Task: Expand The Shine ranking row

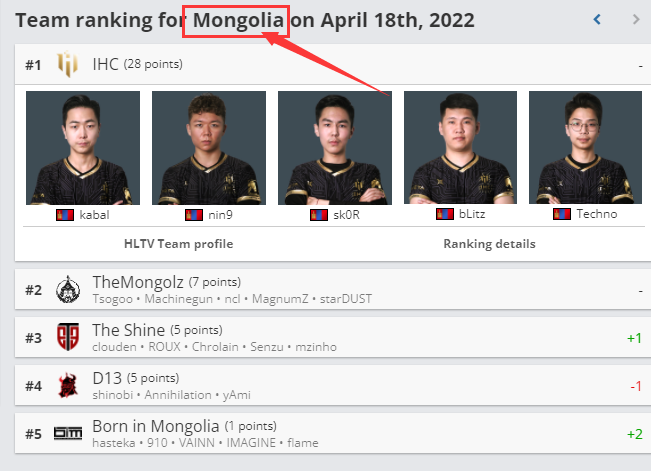Action: tap(333, 337)
